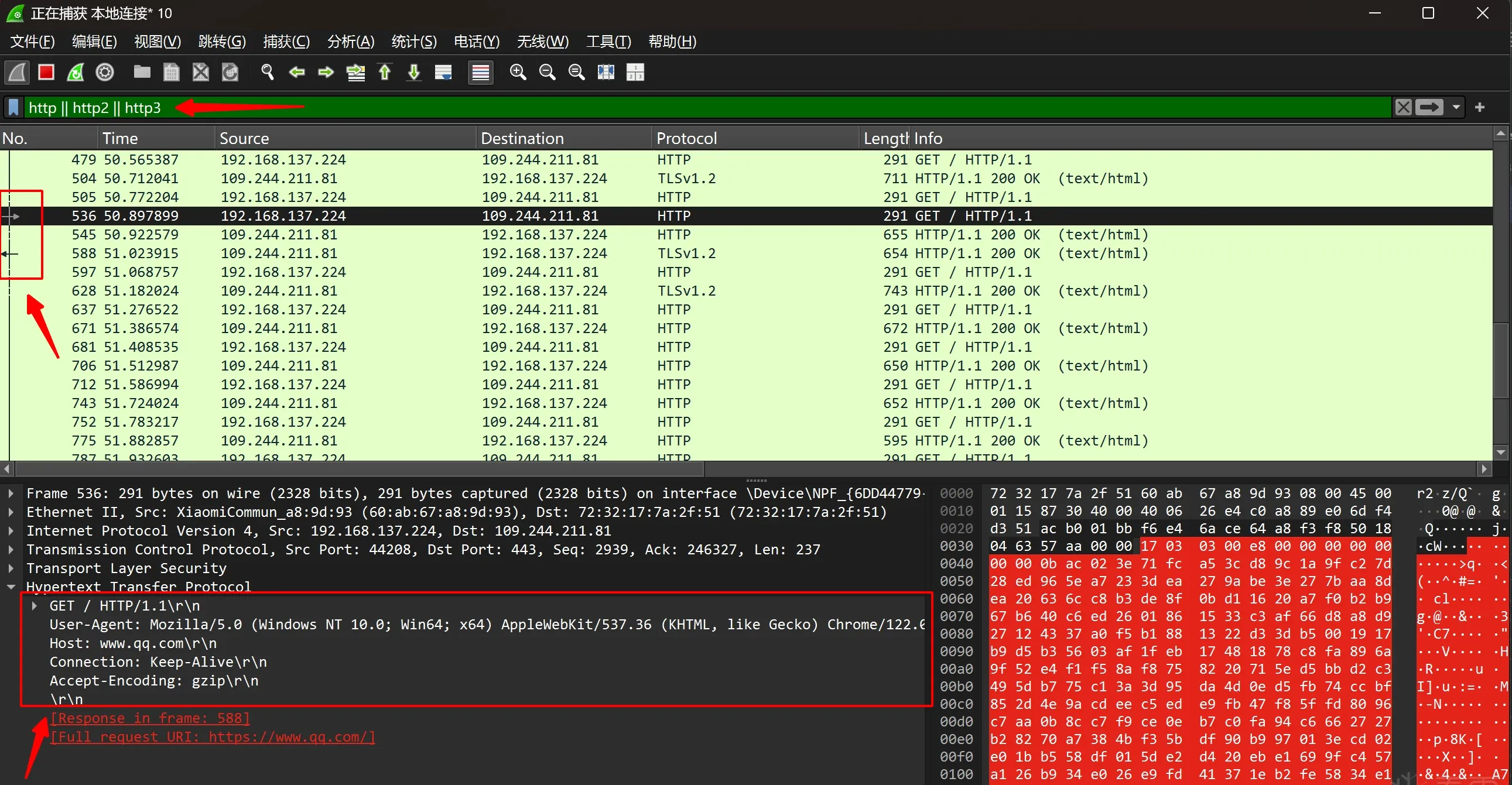Apply the display filter arrow button
Viewport: 1512px width, 785px height.
pos(1429,107)
